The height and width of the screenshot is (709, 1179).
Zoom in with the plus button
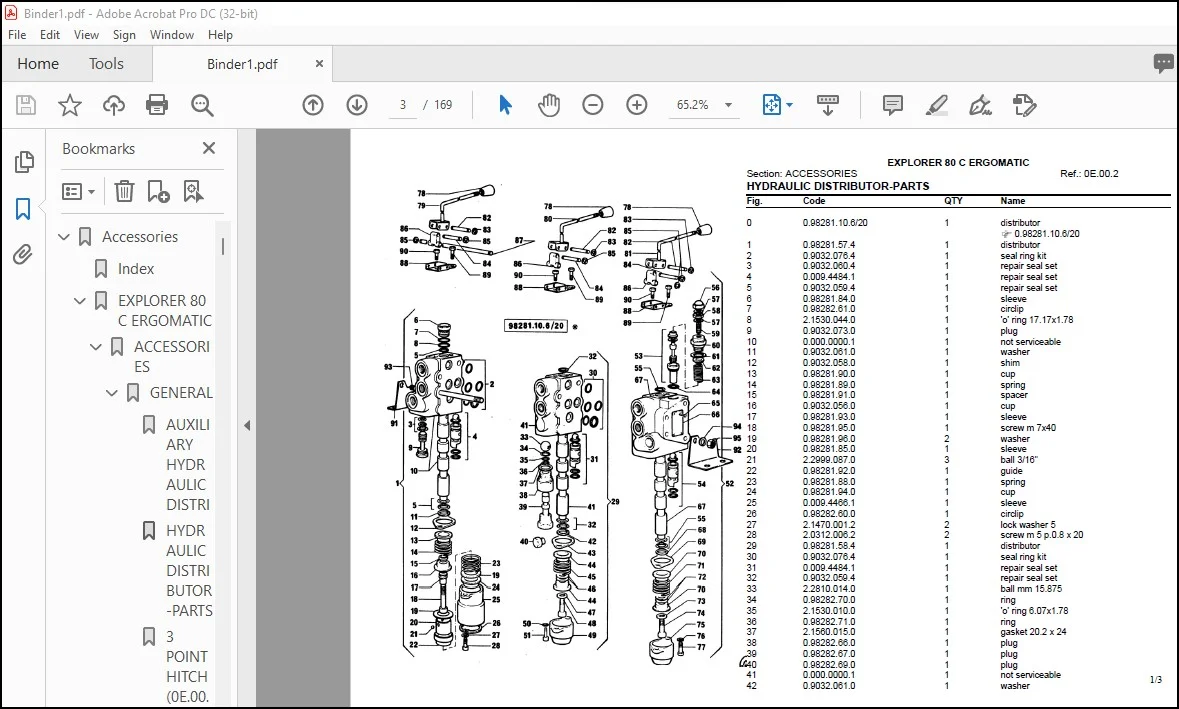coord(636,105)
